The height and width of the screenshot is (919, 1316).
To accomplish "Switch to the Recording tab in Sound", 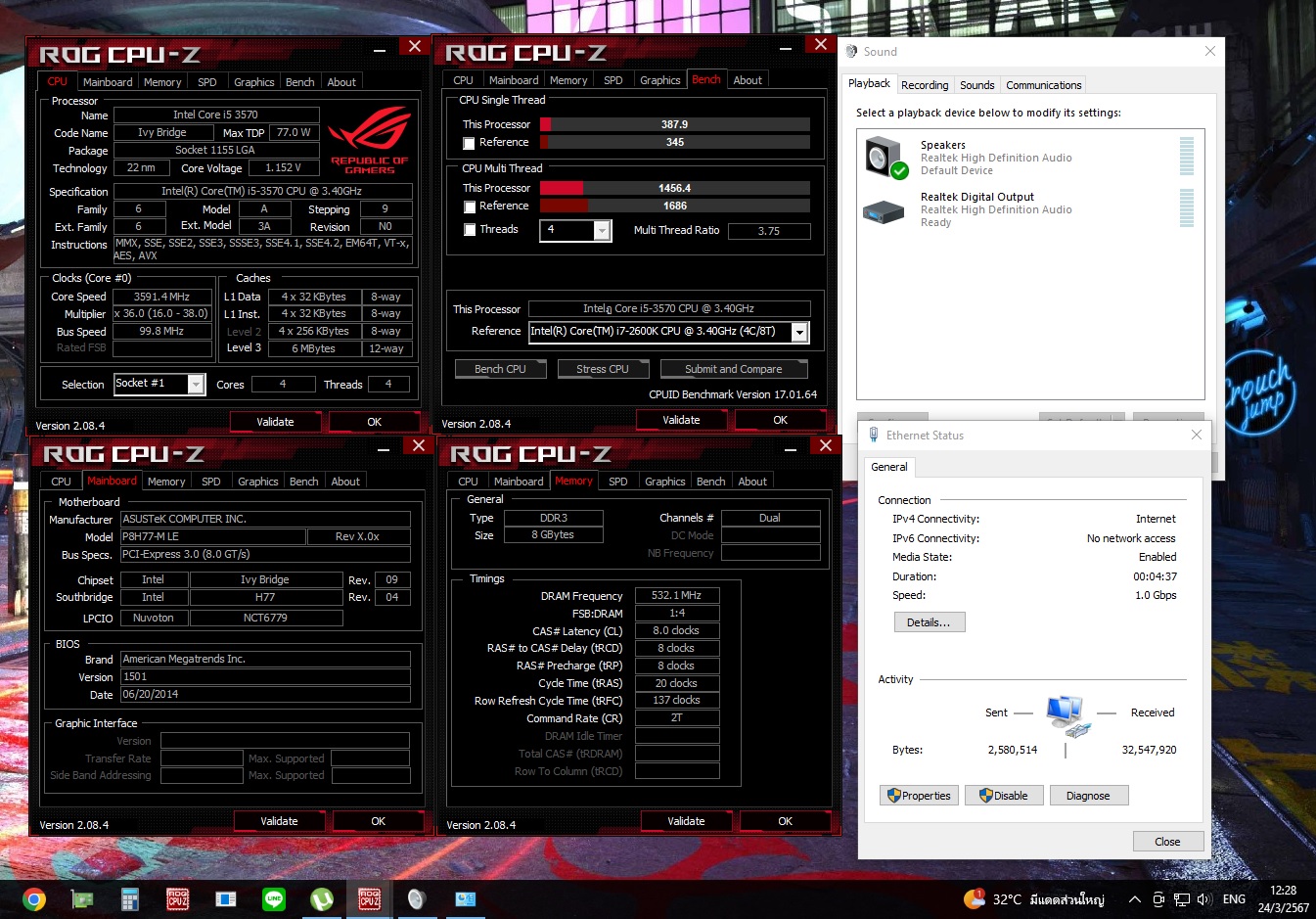I will coord(924,85).
